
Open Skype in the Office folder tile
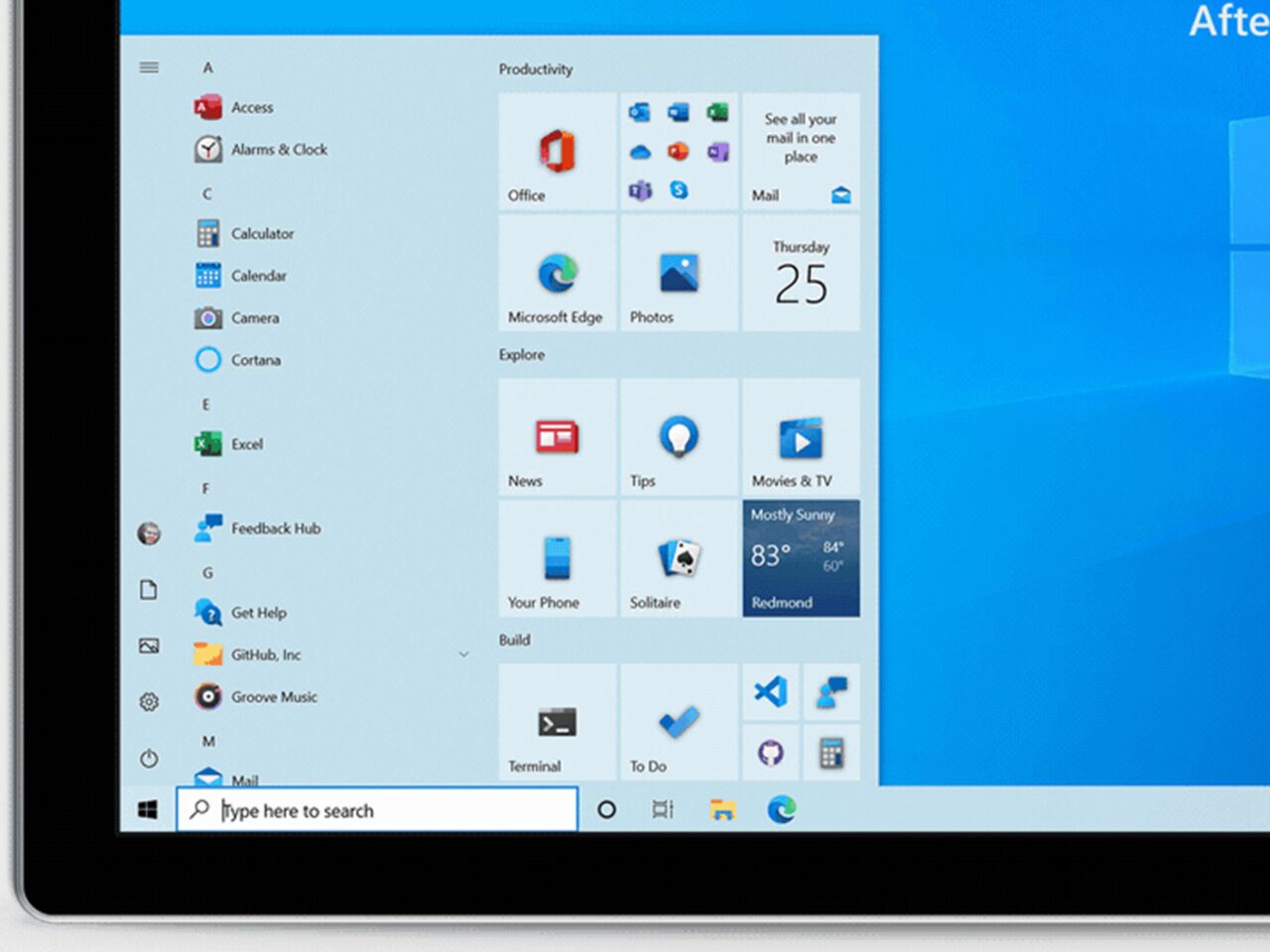click(x=679, y=189)
